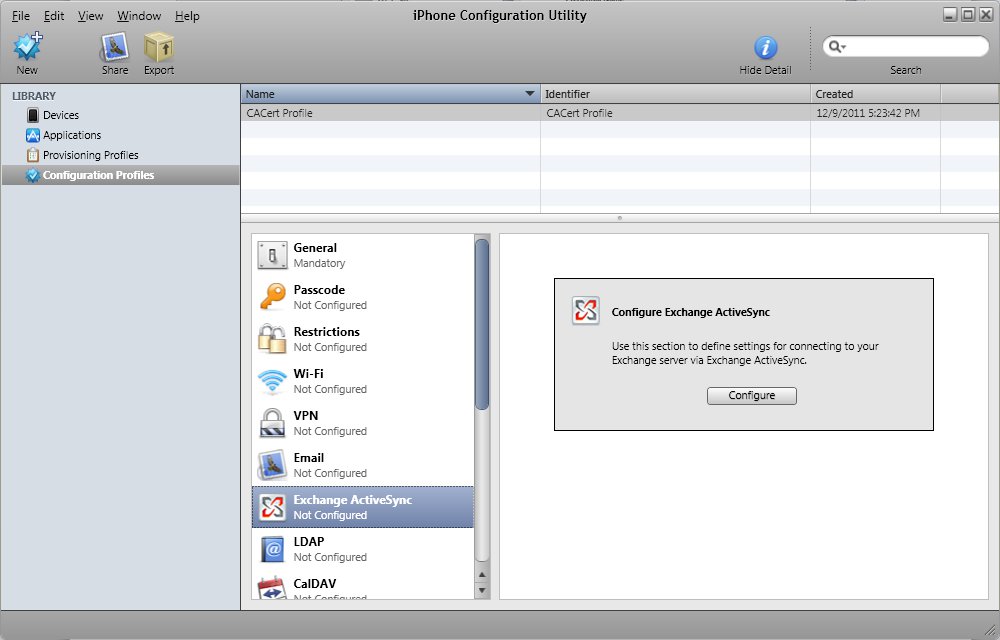Select Provisioning Profiles in the sidebar

coord(90,155)
